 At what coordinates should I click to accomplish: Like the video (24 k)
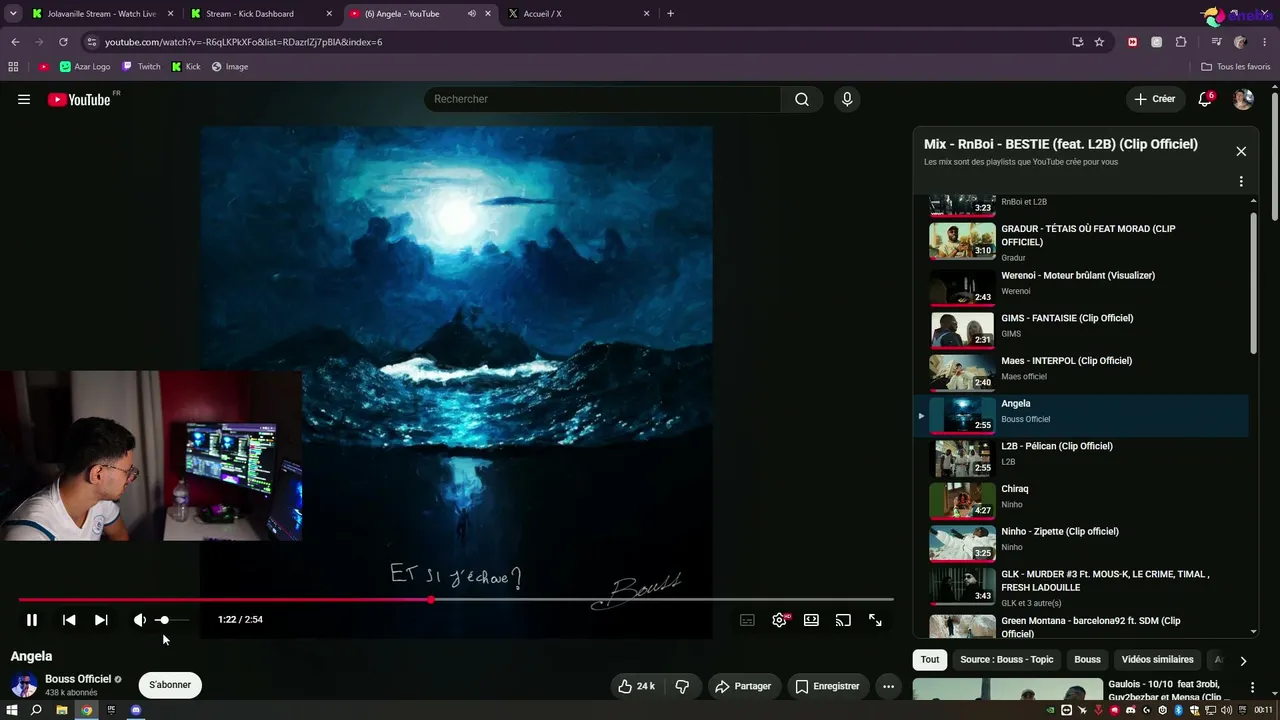636,686
